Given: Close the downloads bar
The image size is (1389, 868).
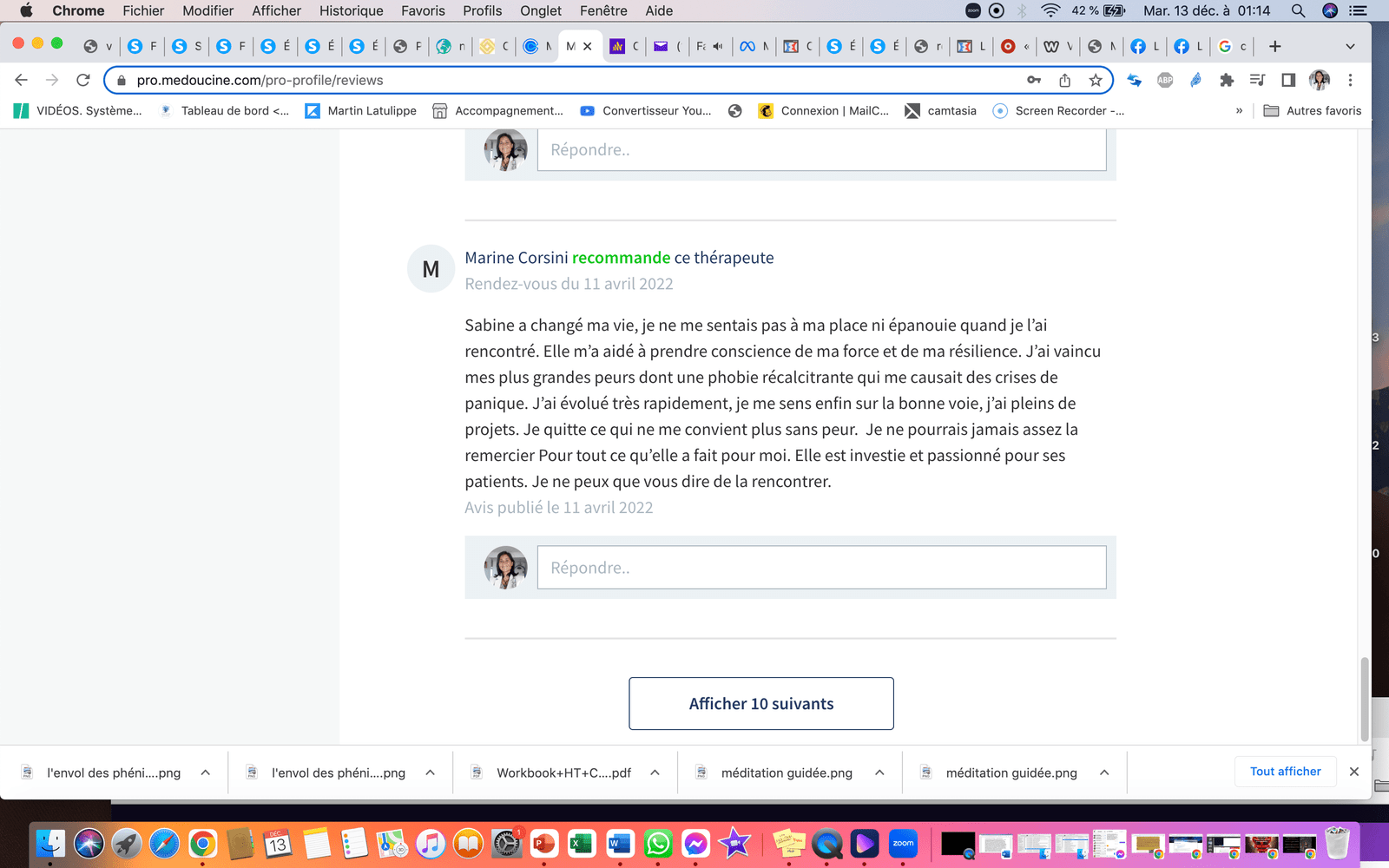Looking at the screenshot, I should tap(1353, 772).
